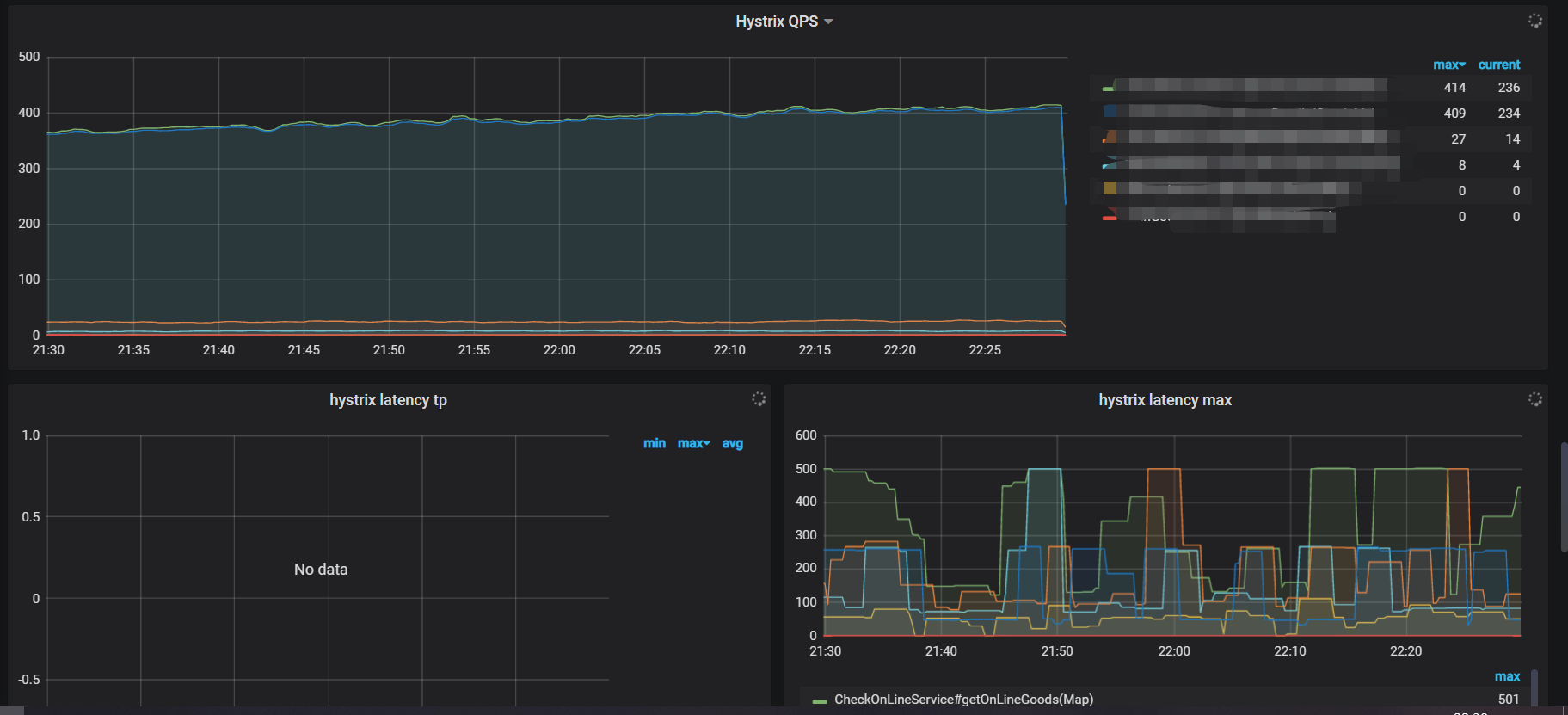Click green swatch beside CheckOnLineService legend entry
The height and width of the screenshot is (715, 1568).
[820, 701]
